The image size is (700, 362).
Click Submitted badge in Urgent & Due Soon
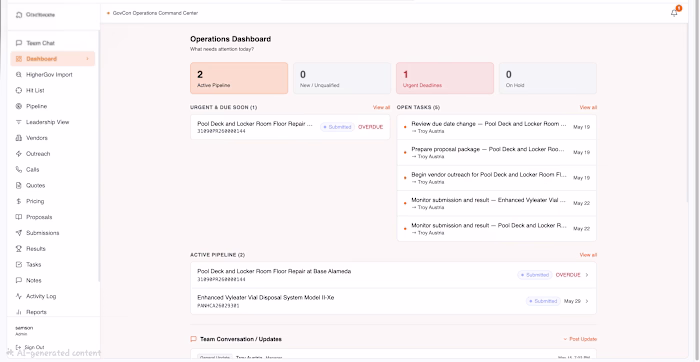(x=337, y=127)
